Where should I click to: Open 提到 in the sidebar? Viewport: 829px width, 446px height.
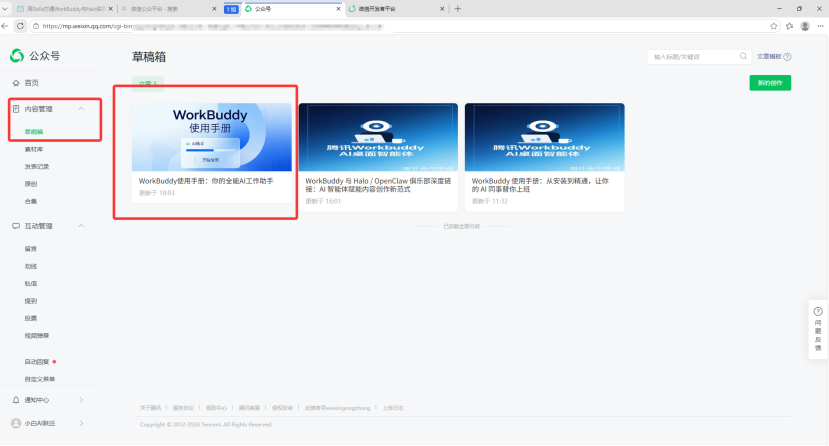31,301
